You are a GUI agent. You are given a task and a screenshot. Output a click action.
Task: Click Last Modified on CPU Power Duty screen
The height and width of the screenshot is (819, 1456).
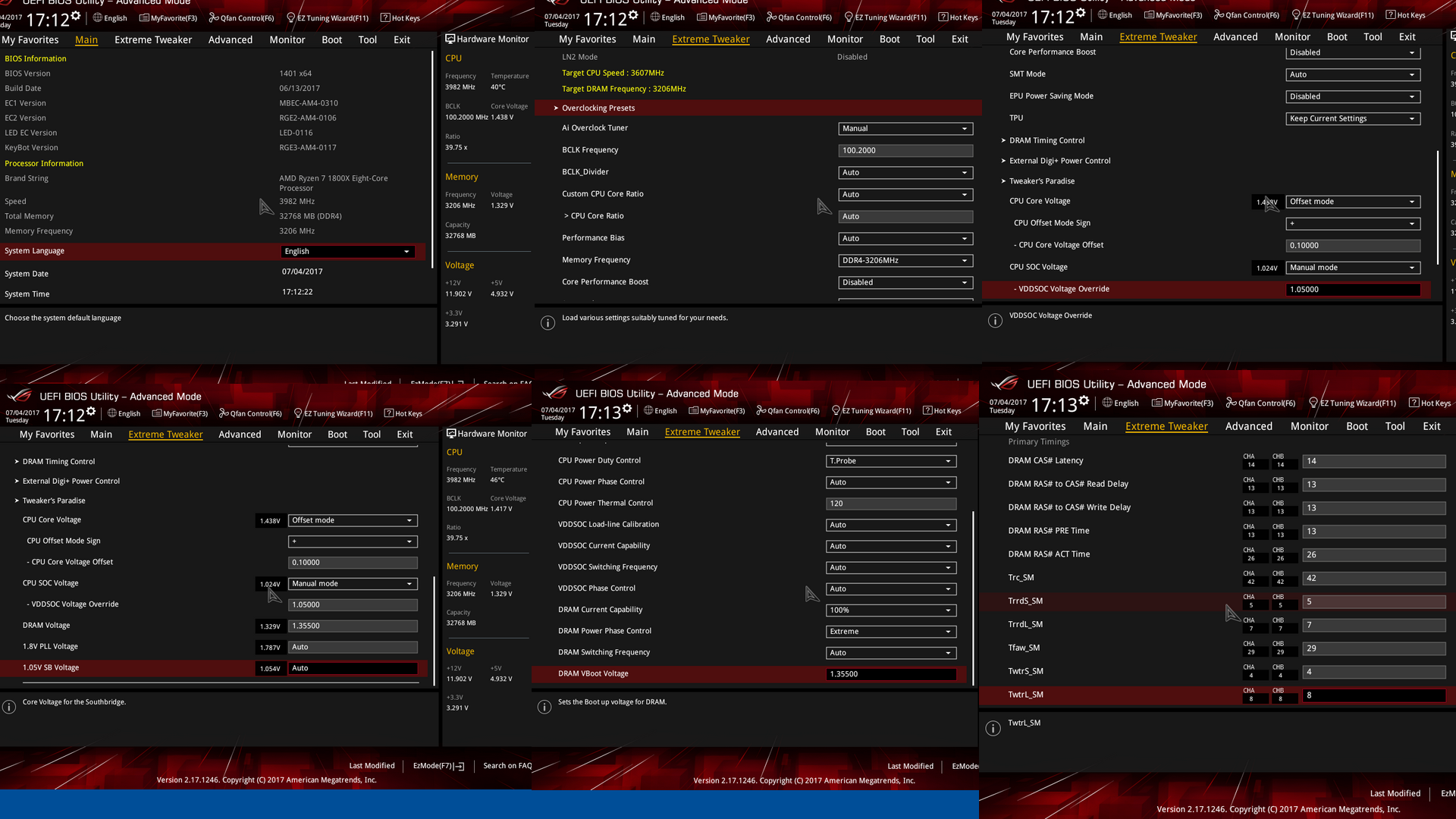click(x=910, y=767)
